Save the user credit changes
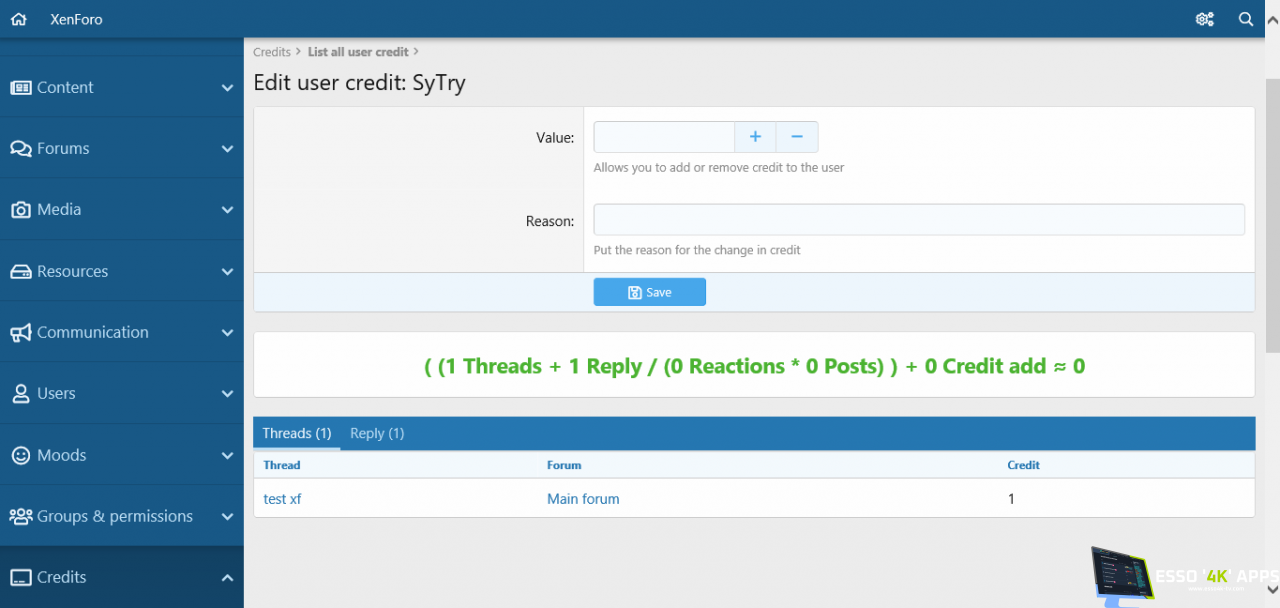 649,292
